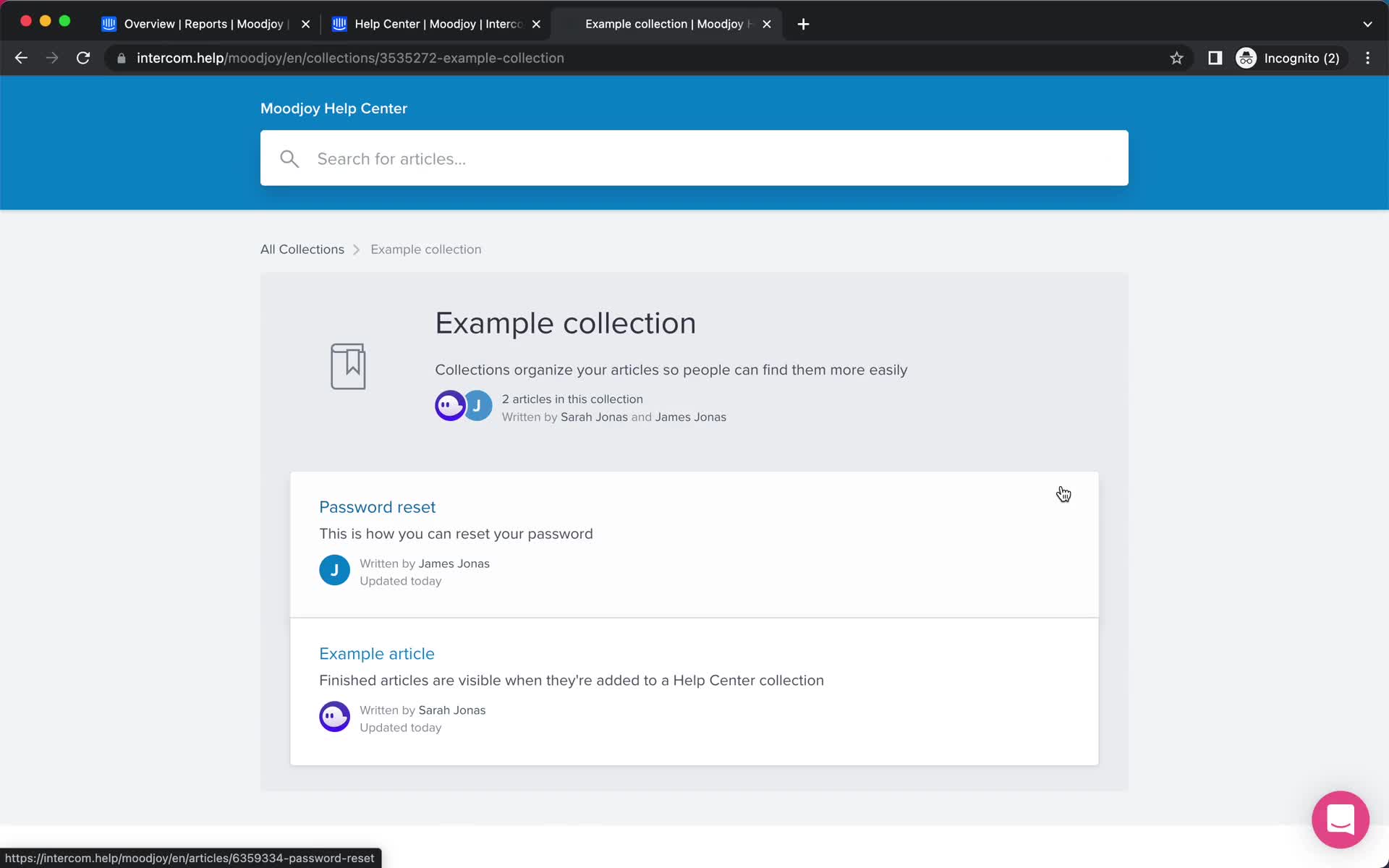Click the collection description text
Image resolution: width=1389 pixels, height=868 pixels.
coord(671,370)
